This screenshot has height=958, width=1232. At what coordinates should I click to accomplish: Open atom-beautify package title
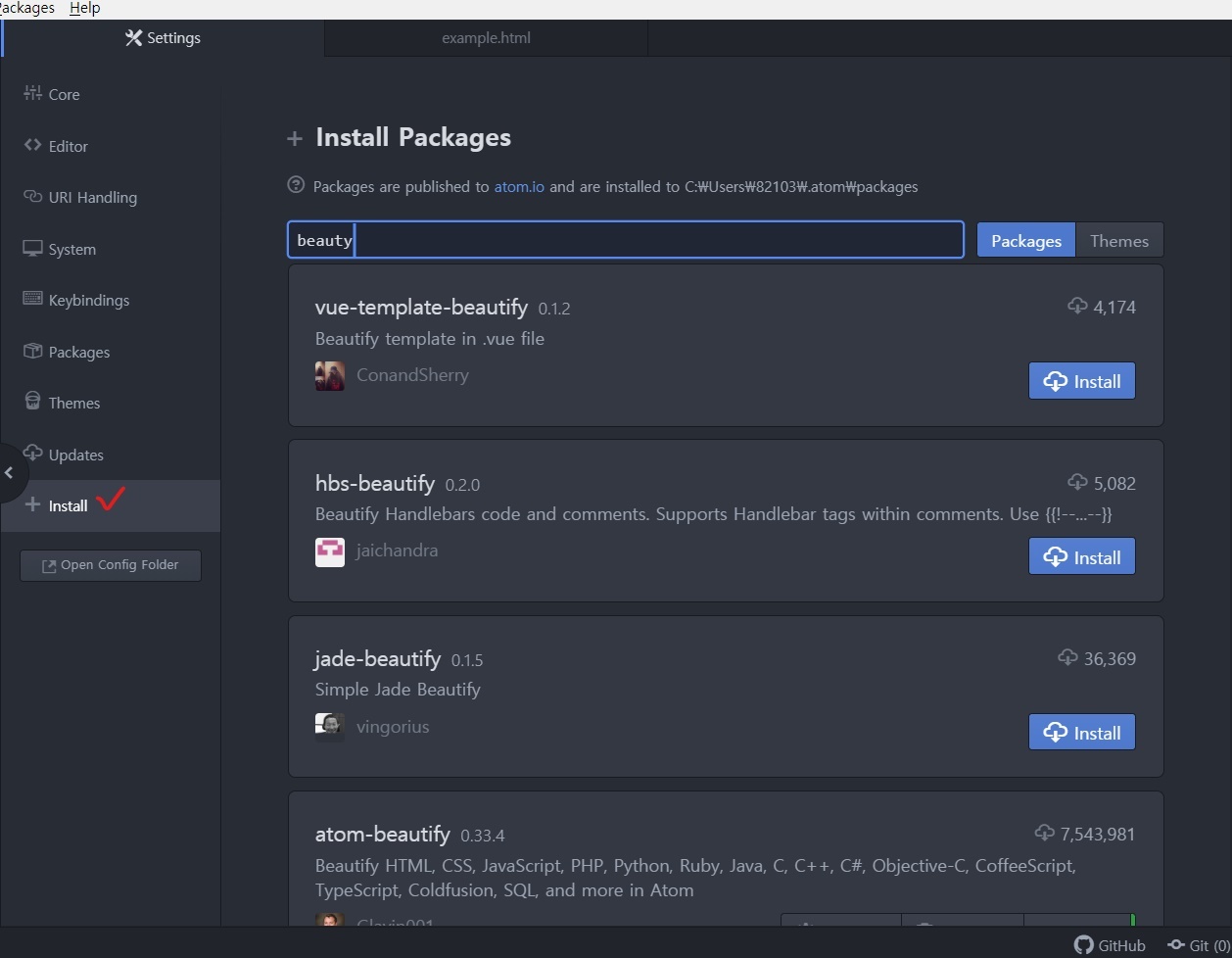(x=383, y=835)
